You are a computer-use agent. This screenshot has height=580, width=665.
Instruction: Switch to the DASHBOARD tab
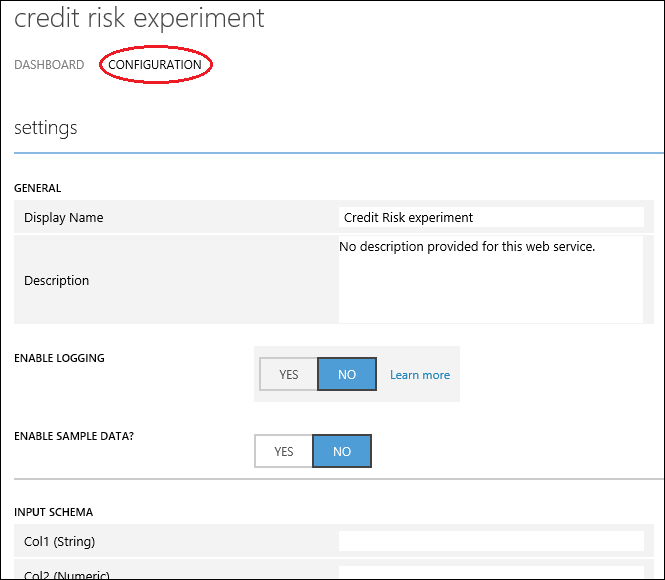49,64
